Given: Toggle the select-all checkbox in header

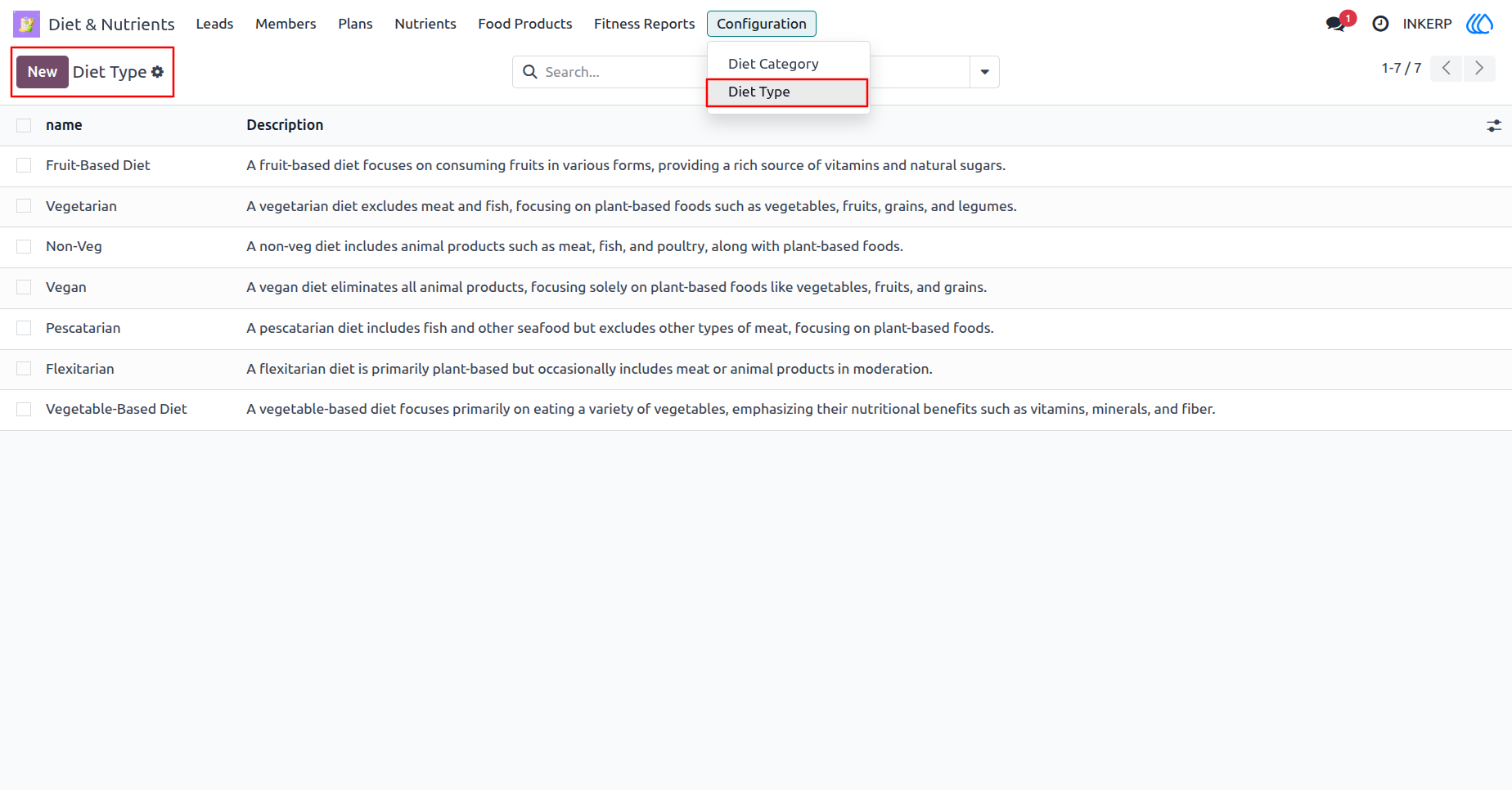Looking at the screenshot, I should point(24,125).
